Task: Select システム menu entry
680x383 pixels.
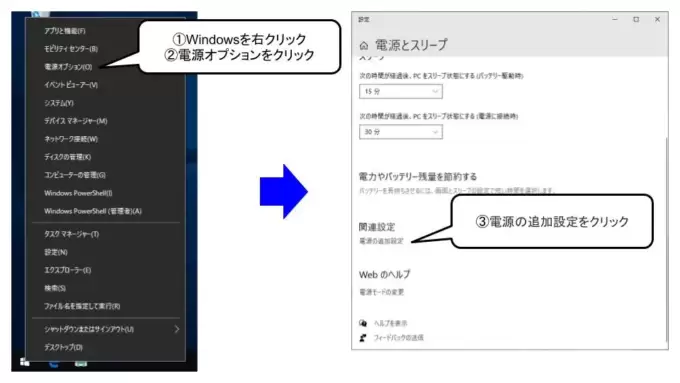Action: (59, 103)
